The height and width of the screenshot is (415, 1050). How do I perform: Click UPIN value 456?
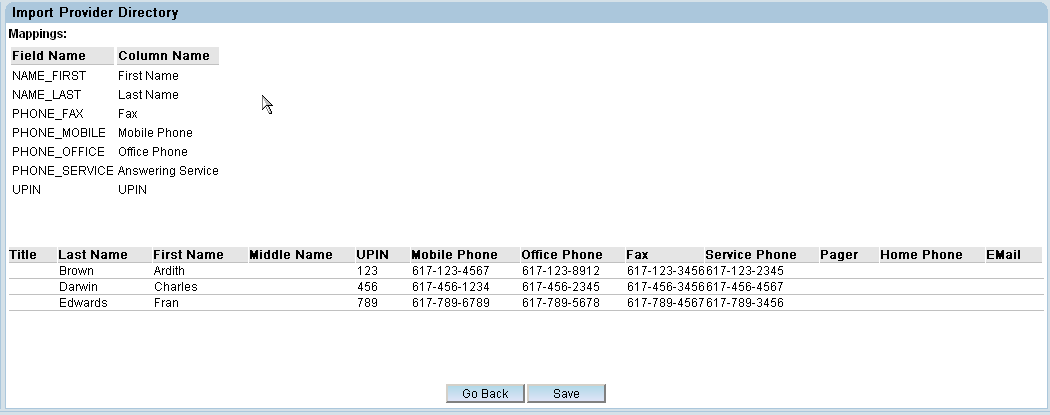click(x=367, y=287)
